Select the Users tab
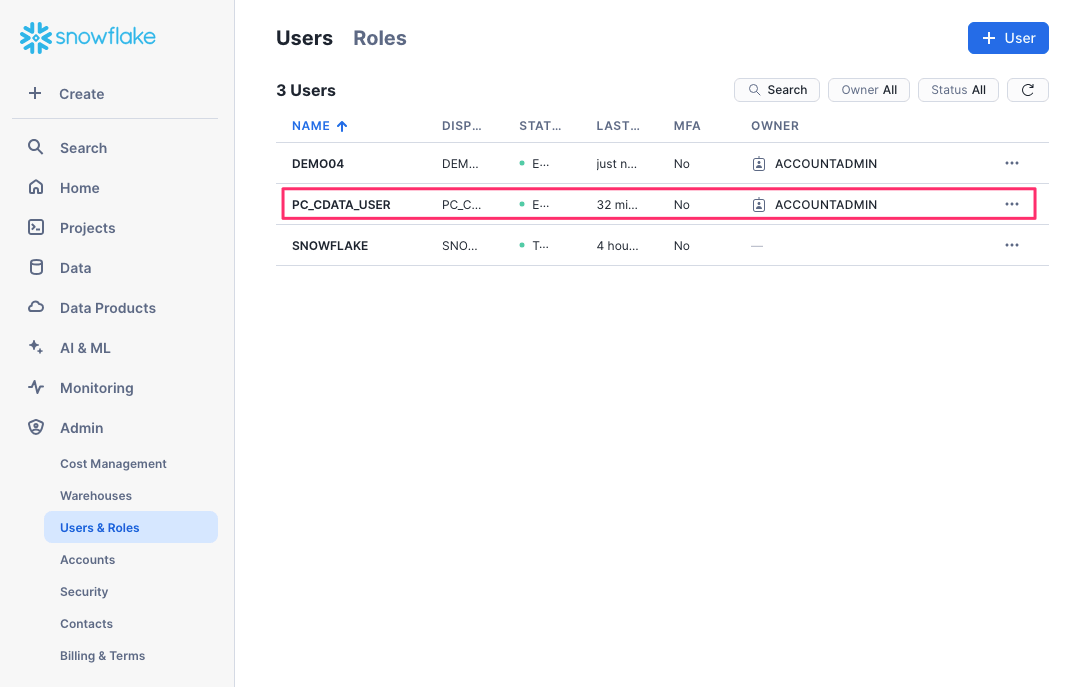 click(x=304, y=38)
